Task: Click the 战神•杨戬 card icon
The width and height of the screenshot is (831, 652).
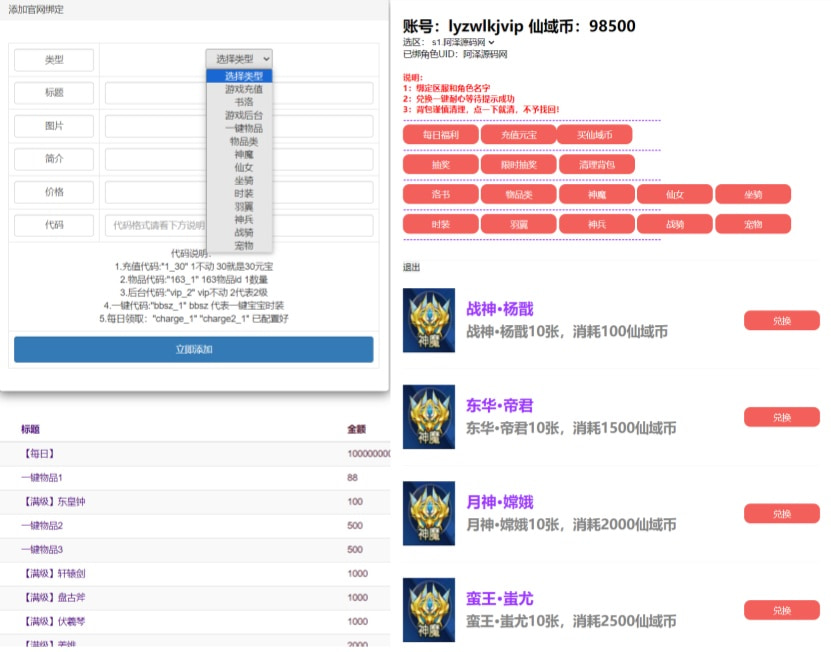Action: coord(427,320)
